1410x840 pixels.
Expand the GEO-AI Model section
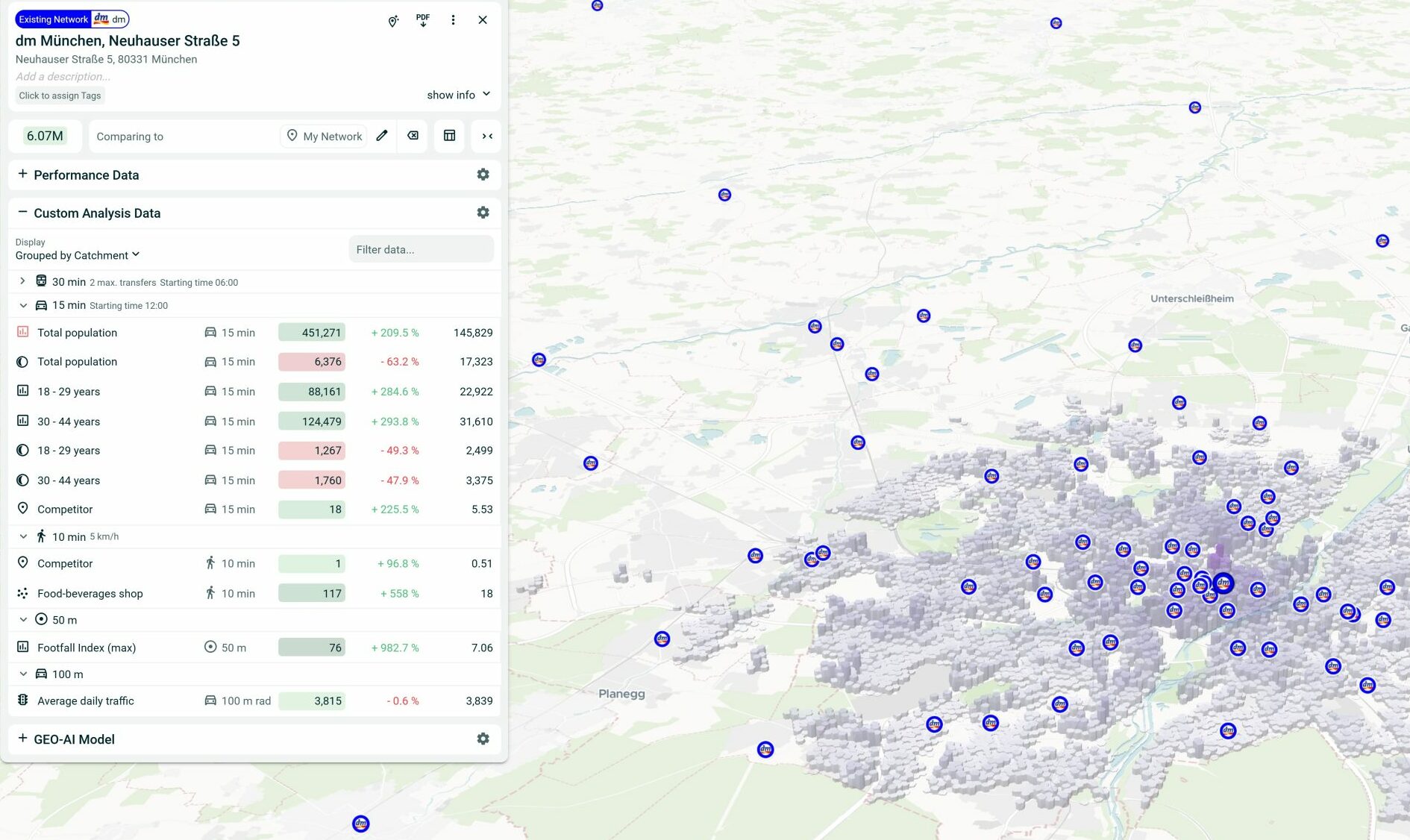[x=22, y=738]
